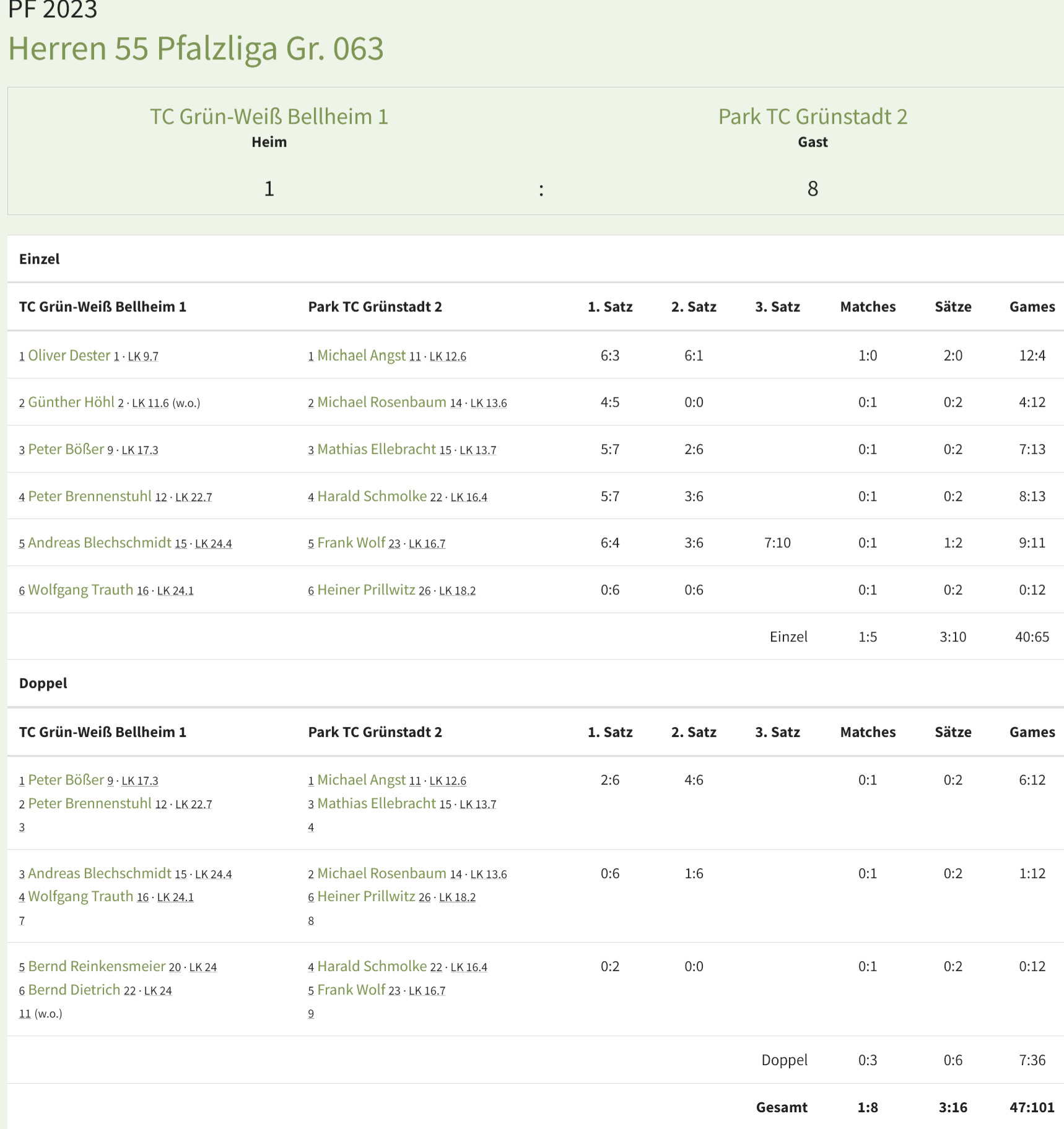Open Bernd Reinkensmeier's player profile
Screen dimensions: 1064x1129
coord(97,967)
